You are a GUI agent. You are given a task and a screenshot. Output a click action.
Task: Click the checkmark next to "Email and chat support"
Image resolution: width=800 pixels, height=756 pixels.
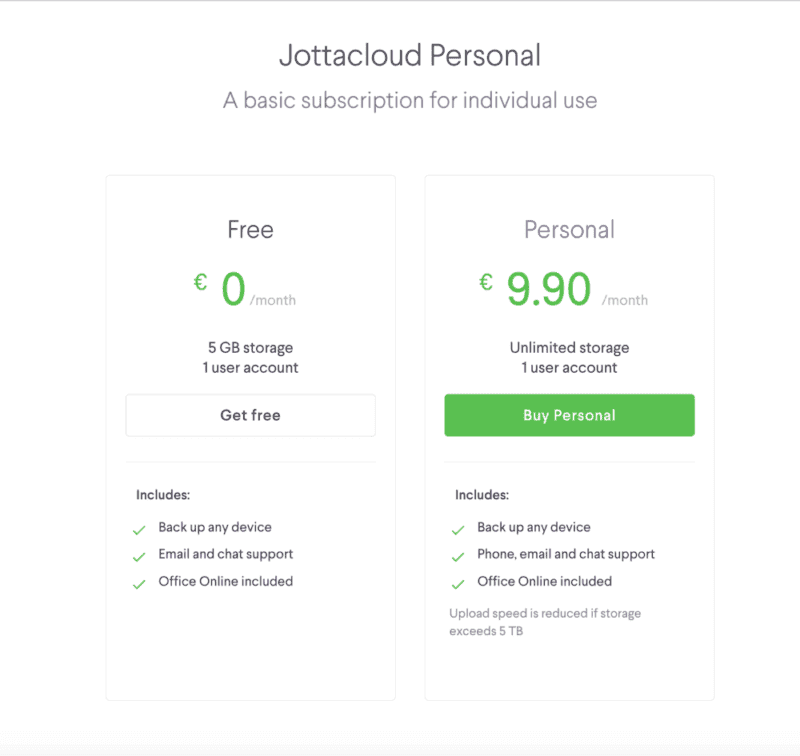coord(140,554)
